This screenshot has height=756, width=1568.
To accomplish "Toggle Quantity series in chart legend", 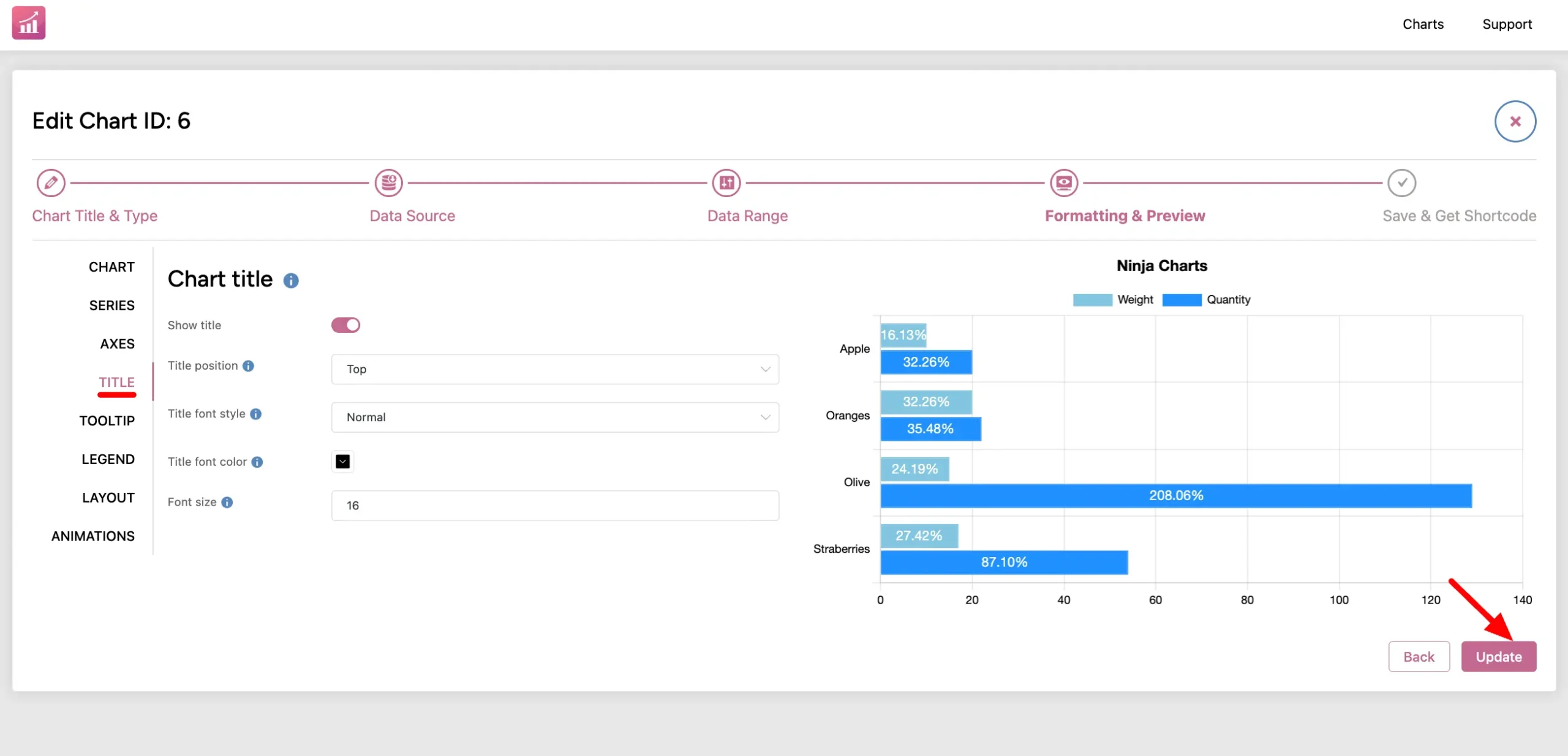I will click(1206, 299).
